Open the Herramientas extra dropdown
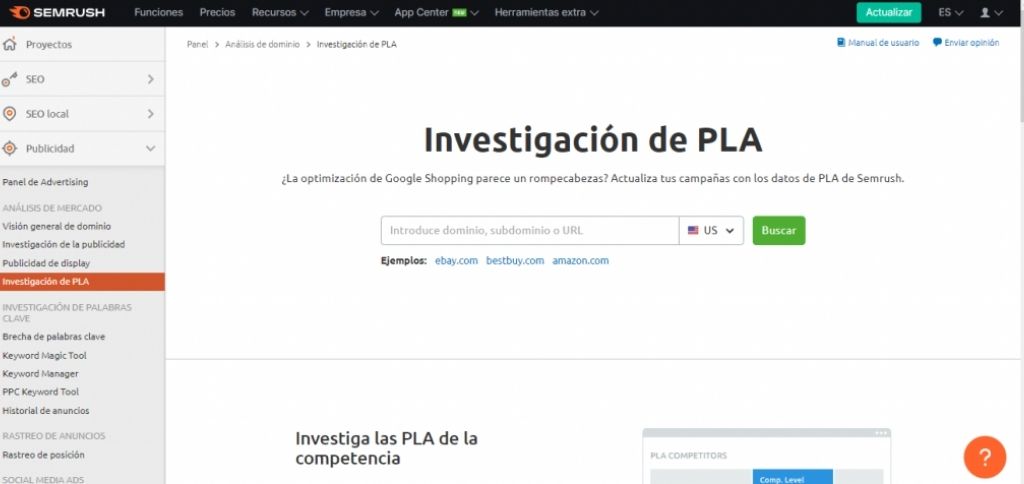Image resolution: width=1024 pixels, height=484 pixels. (546, 12)
